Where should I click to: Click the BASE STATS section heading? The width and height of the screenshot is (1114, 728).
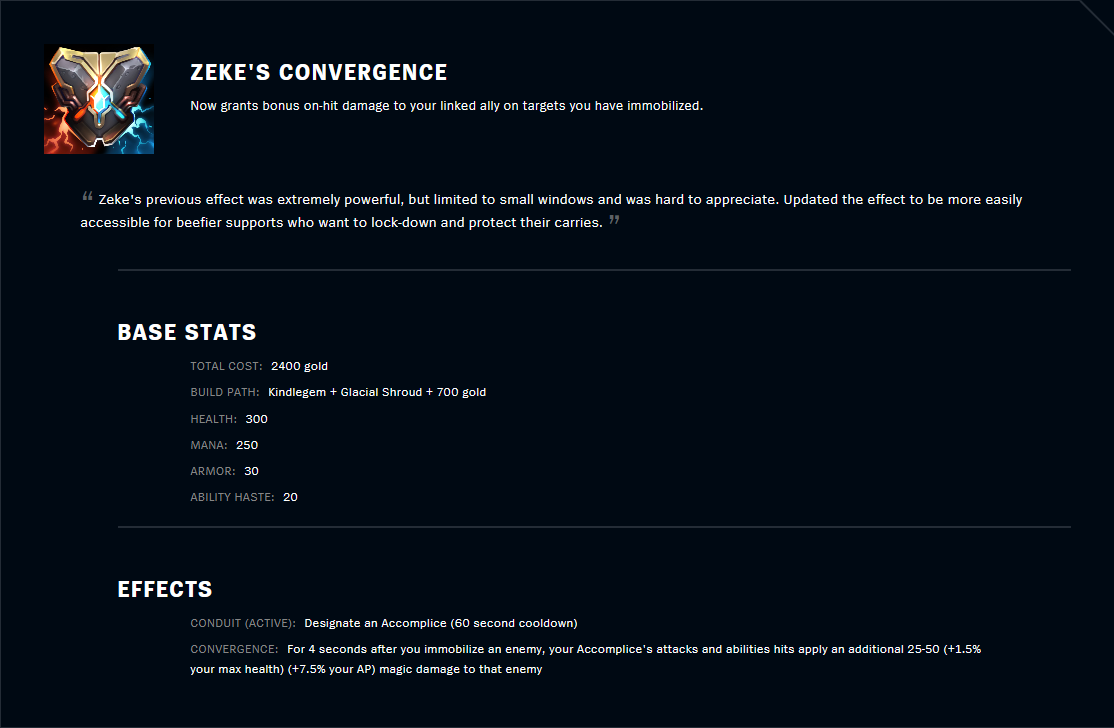click(x=187, y=332)
